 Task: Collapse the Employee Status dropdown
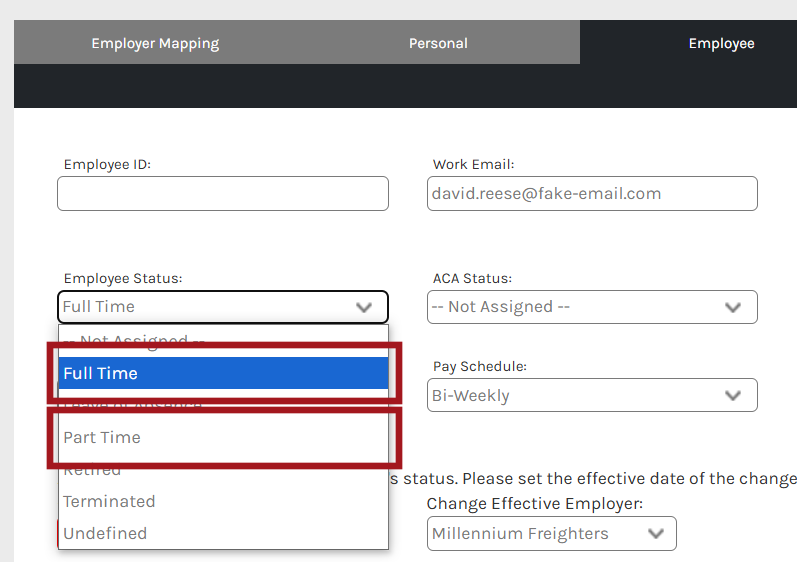click(x=223, y=307)
